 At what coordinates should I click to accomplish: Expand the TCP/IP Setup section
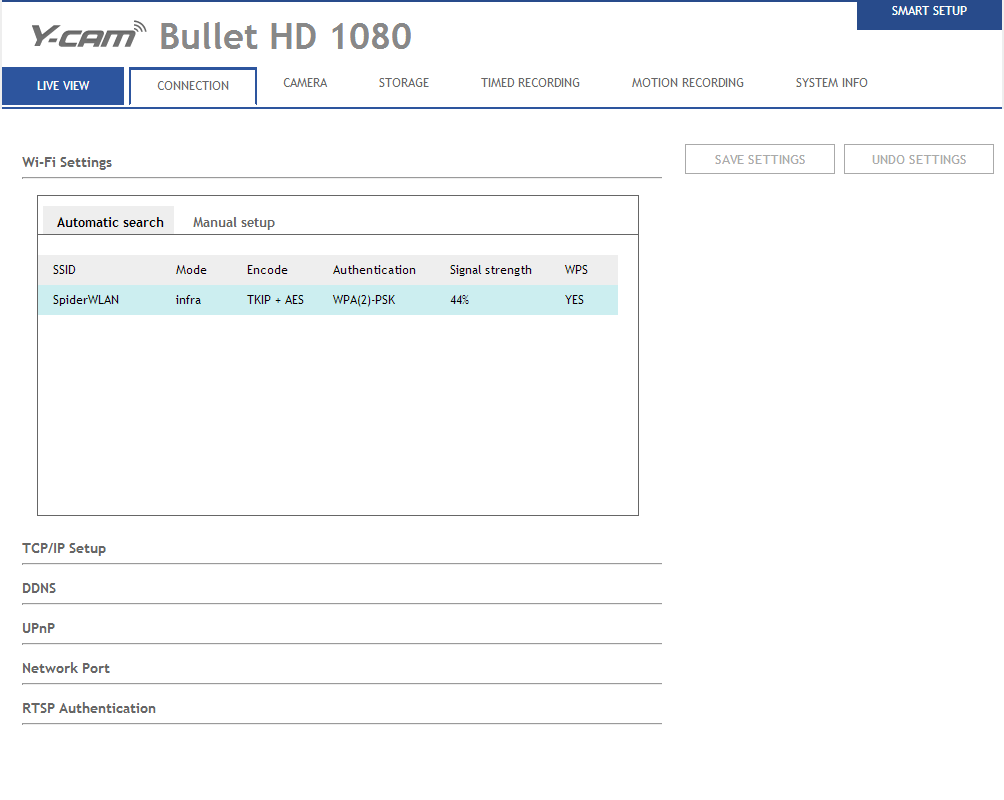64,548
